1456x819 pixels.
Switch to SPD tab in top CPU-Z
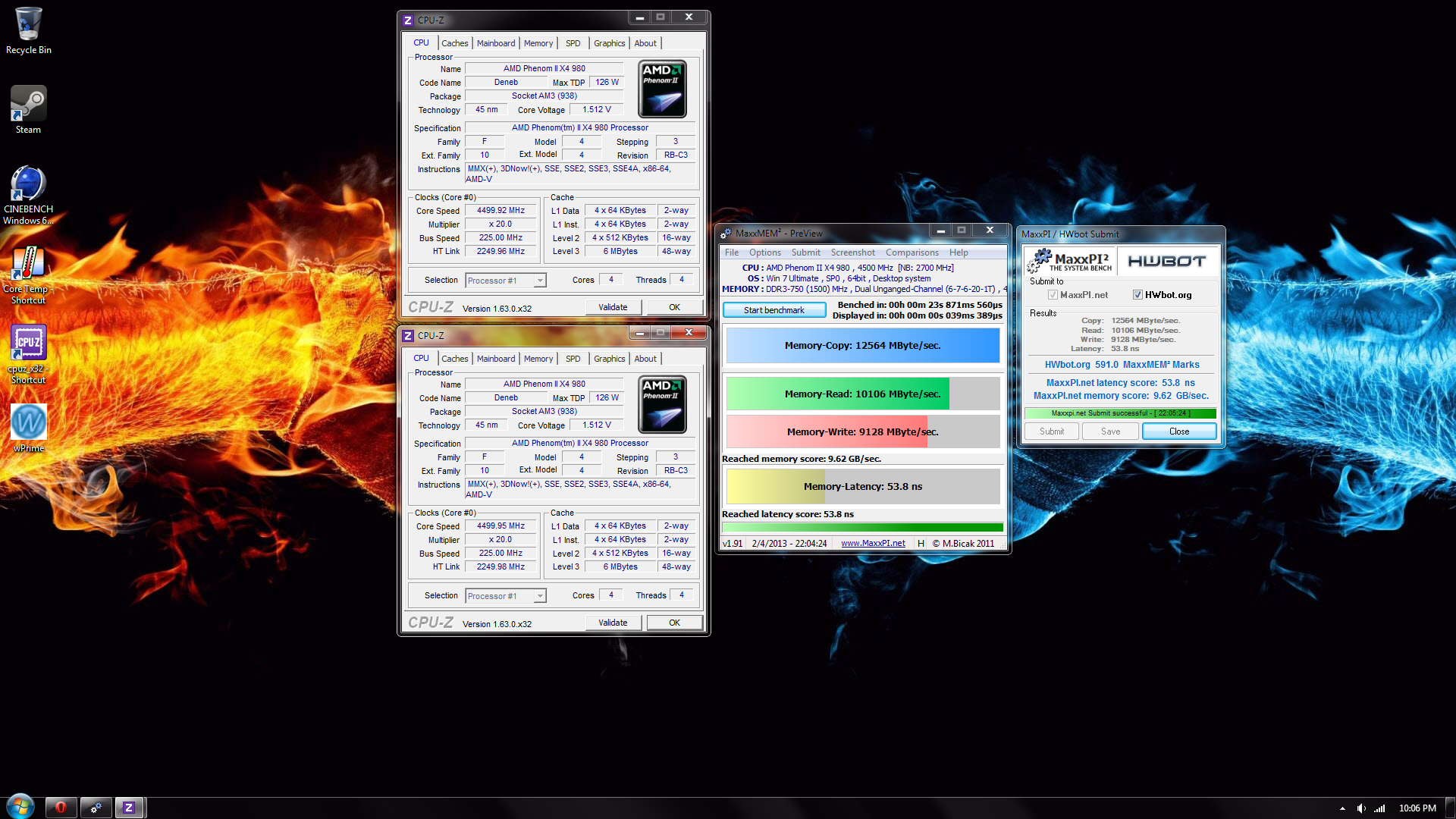click(x=573, y=43)
